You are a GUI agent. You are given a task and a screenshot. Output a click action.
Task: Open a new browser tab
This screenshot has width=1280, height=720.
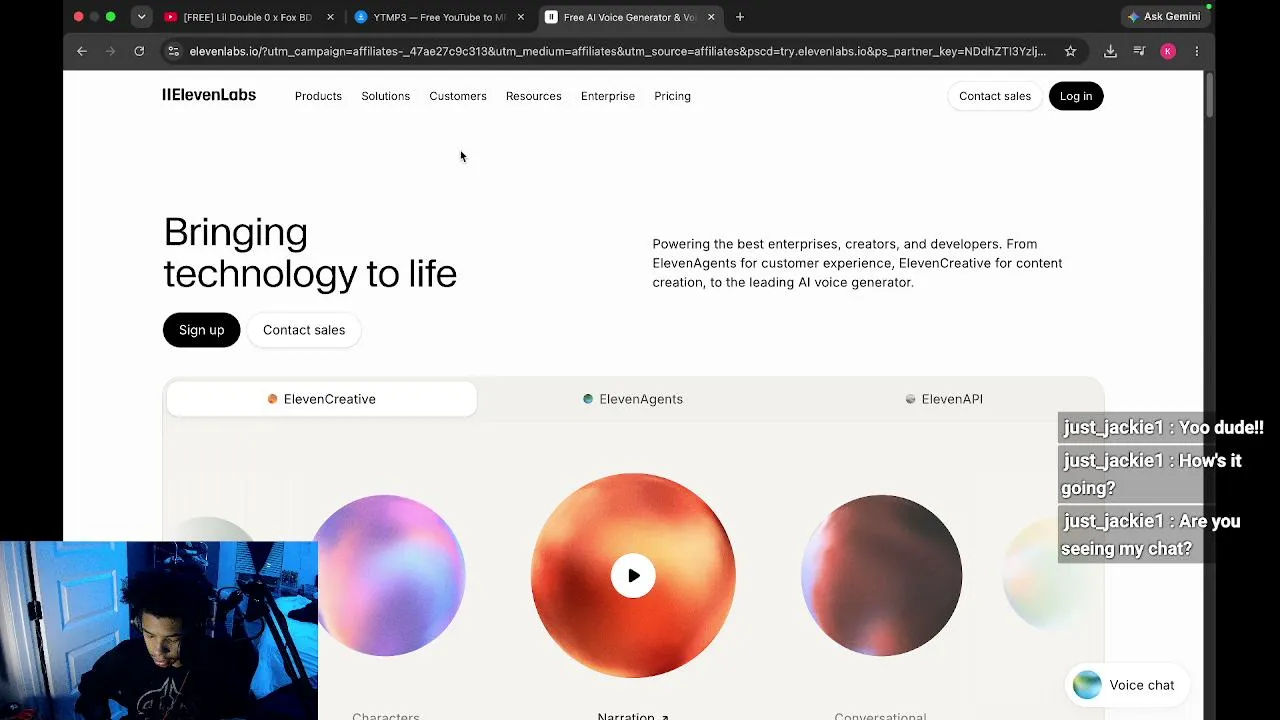[x=740, y=17]
